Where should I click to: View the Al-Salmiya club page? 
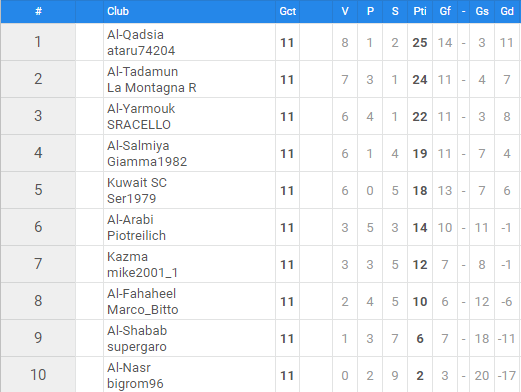tap(138, 146)
